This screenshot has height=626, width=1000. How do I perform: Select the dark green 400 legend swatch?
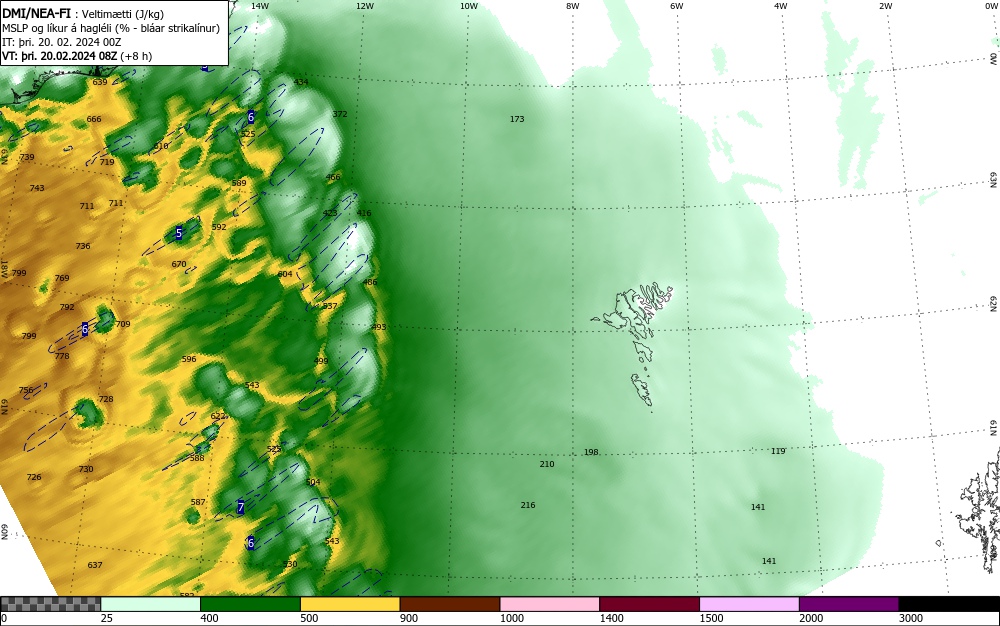[250, 604]
